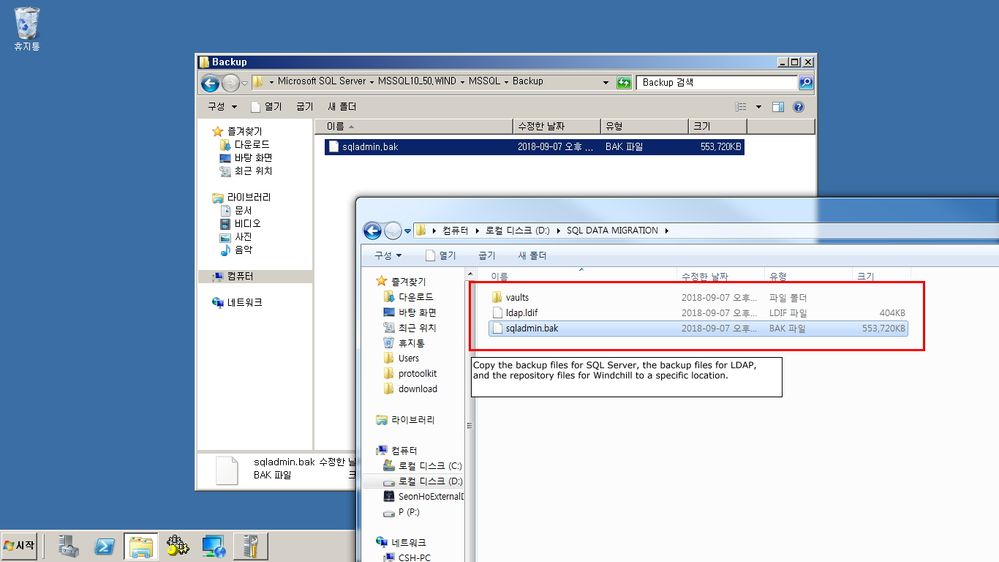Open 다운로드 in Backup window sidebar
999x562 pixels.
pos(245,145)
